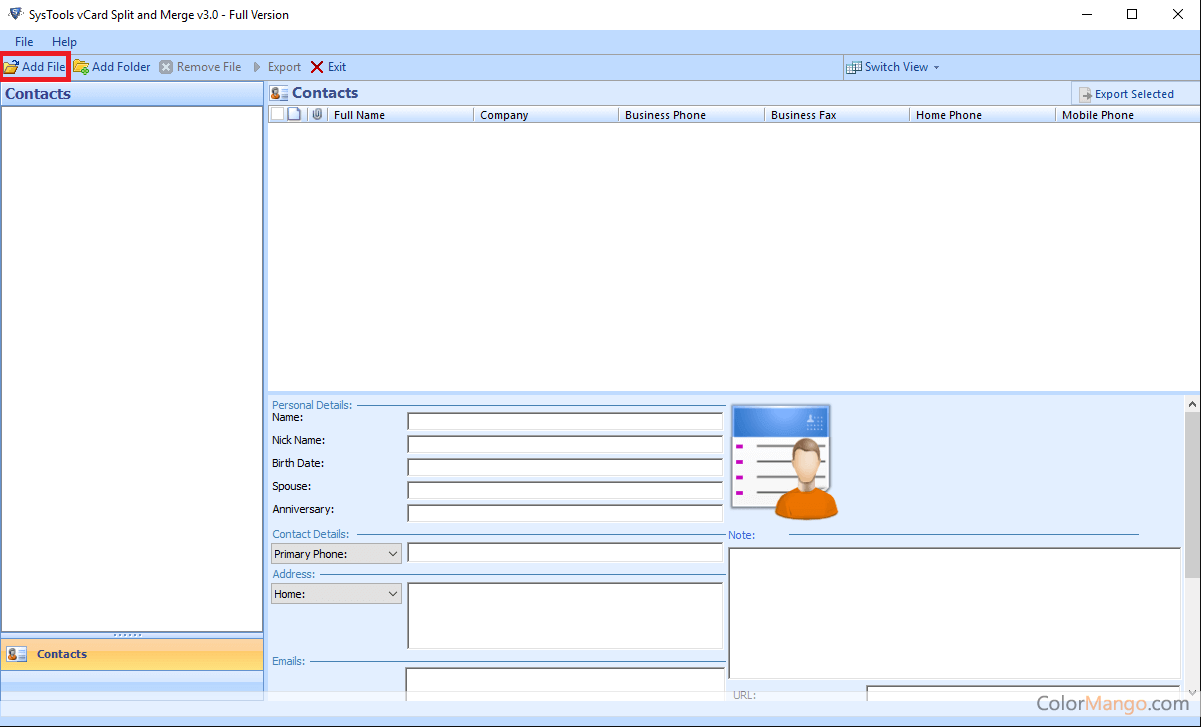The height and width of the screenshot is (727, 1201).
Task: Tick the select-all checkbox in the contacts header
Action: (277, 114)
